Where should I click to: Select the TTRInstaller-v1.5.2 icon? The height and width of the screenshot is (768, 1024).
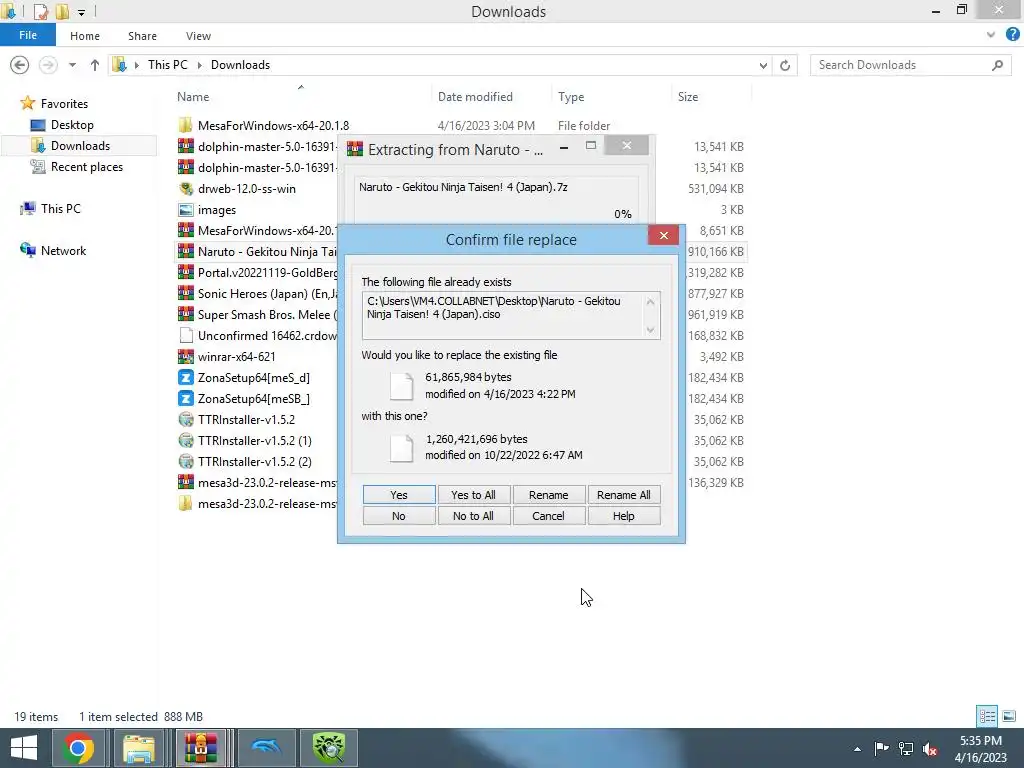(185, 419)
